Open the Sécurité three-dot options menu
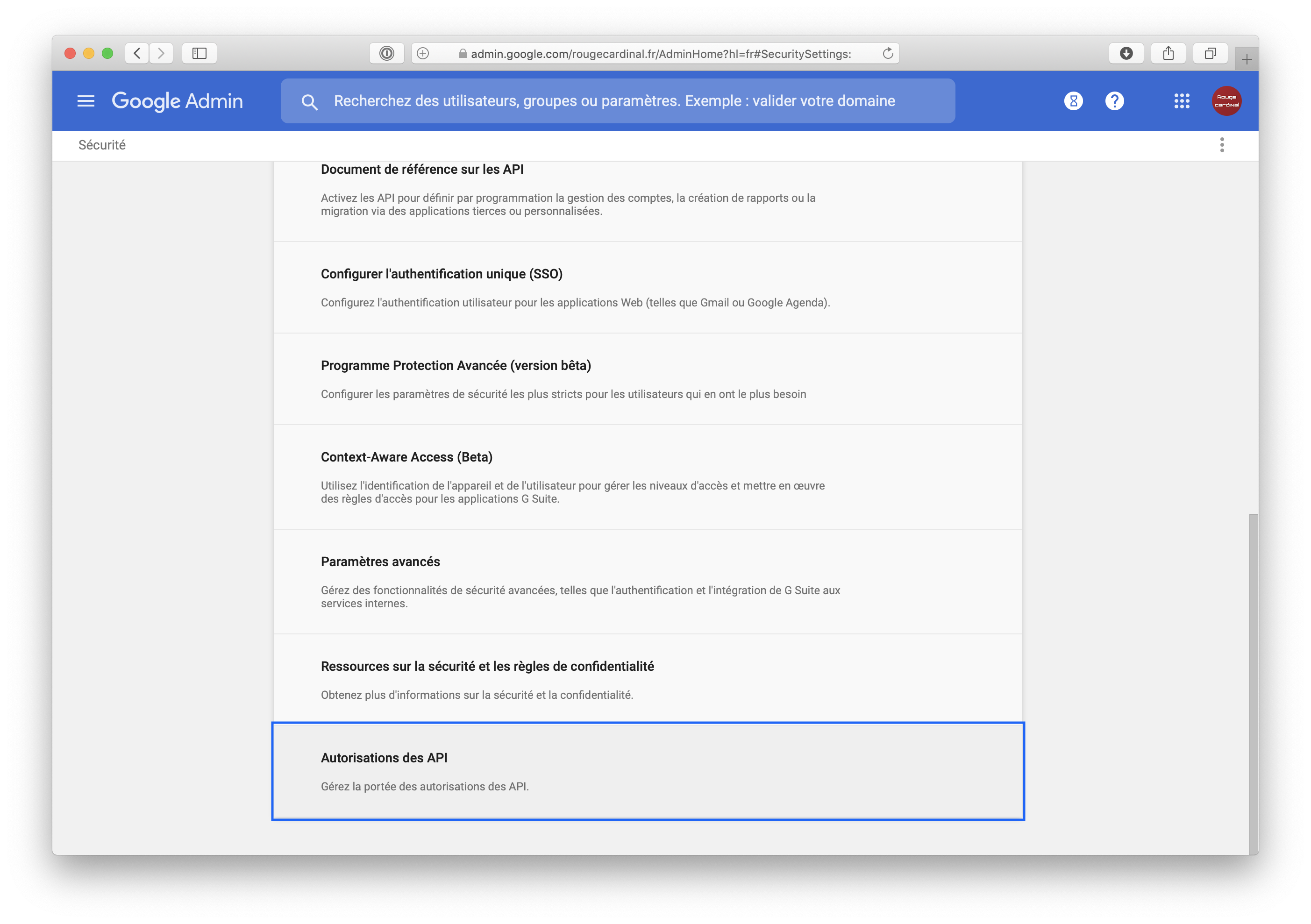Screen dimensions: 1311x924 click(x=1222, y=145)
